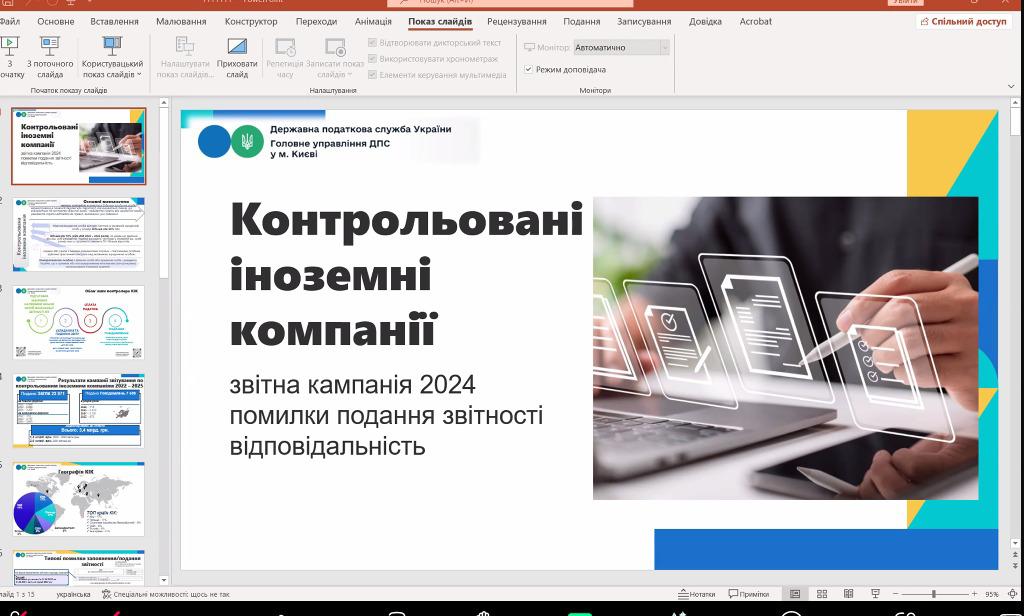The image size is (1024, 616).
Task: Switch to Reading view icon
Action: pyautogui.click(x=848, y=594)
